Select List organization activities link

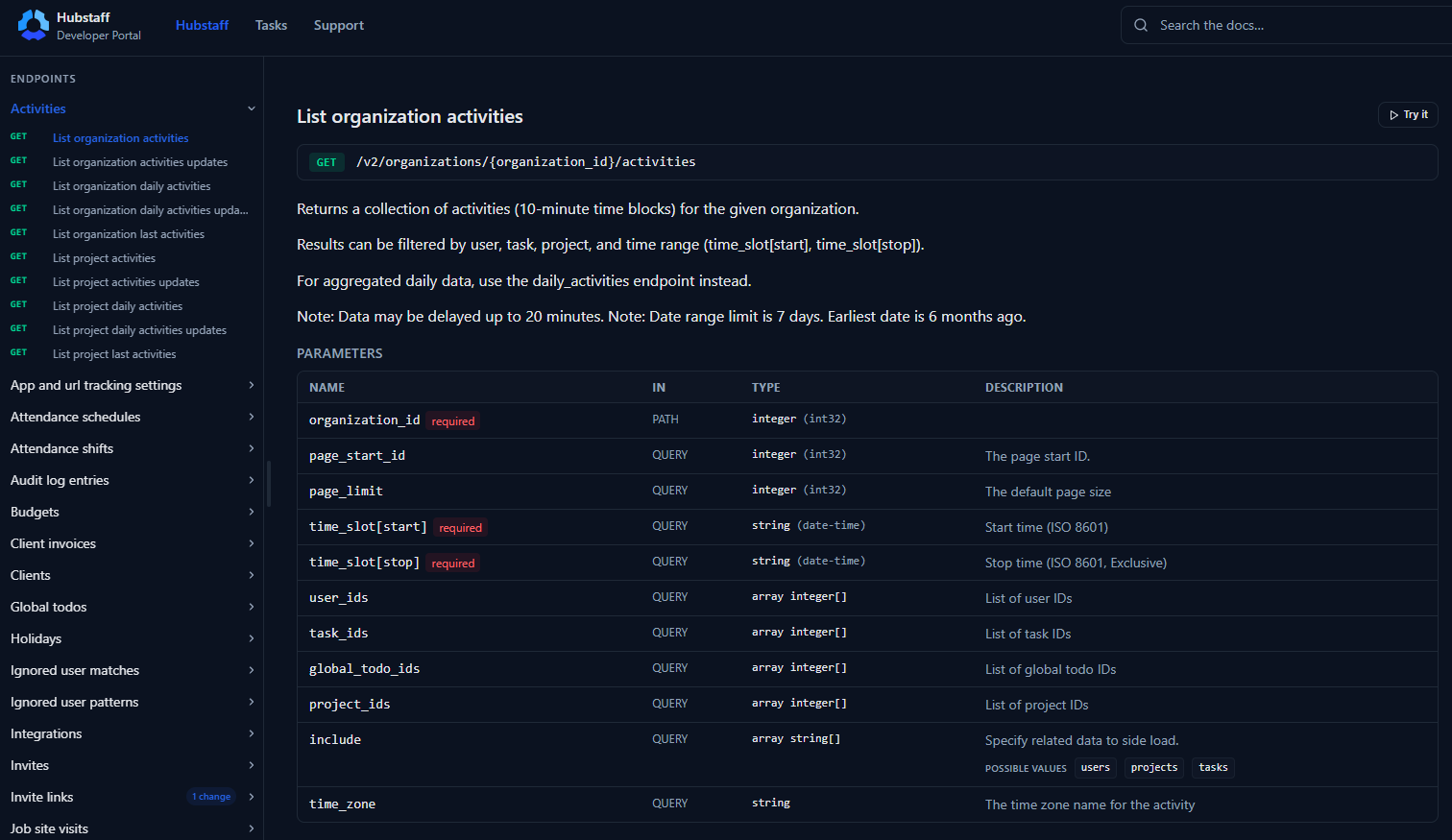coord(120,138)
